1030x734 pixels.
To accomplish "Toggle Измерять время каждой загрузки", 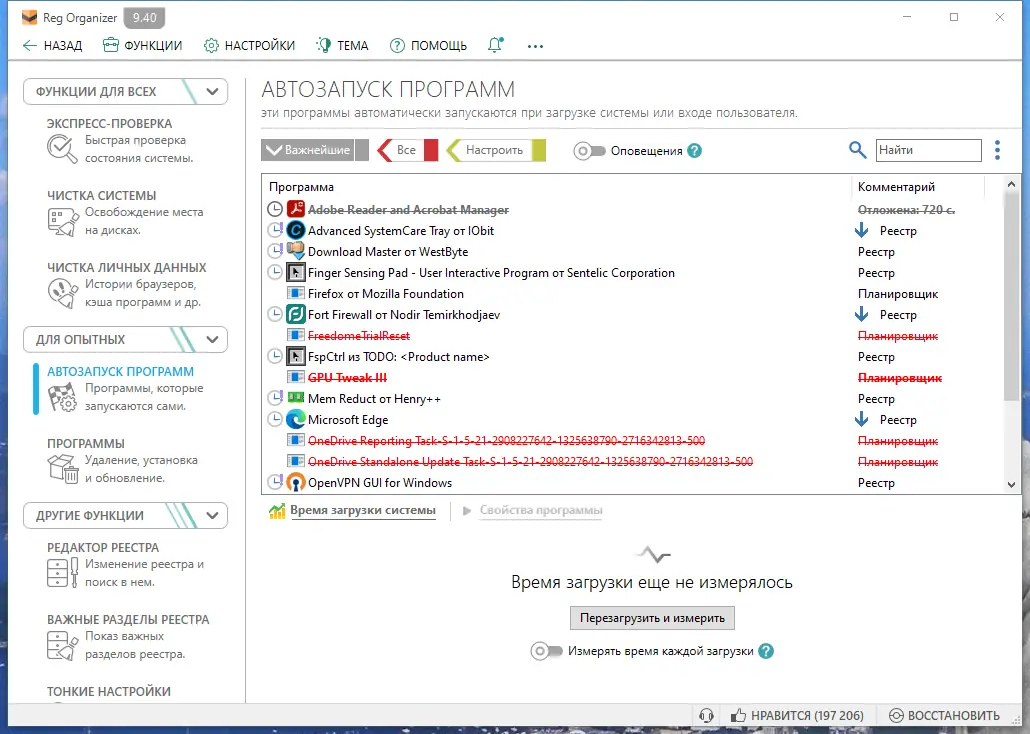I will pos(547,651).
